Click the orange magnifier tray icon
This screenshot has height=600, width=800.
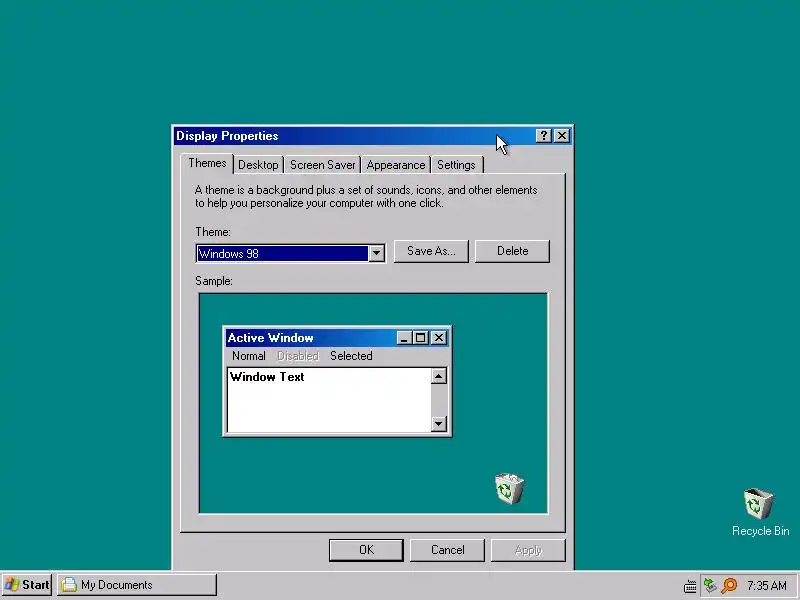pyautogui.click(x=730, y=585)
